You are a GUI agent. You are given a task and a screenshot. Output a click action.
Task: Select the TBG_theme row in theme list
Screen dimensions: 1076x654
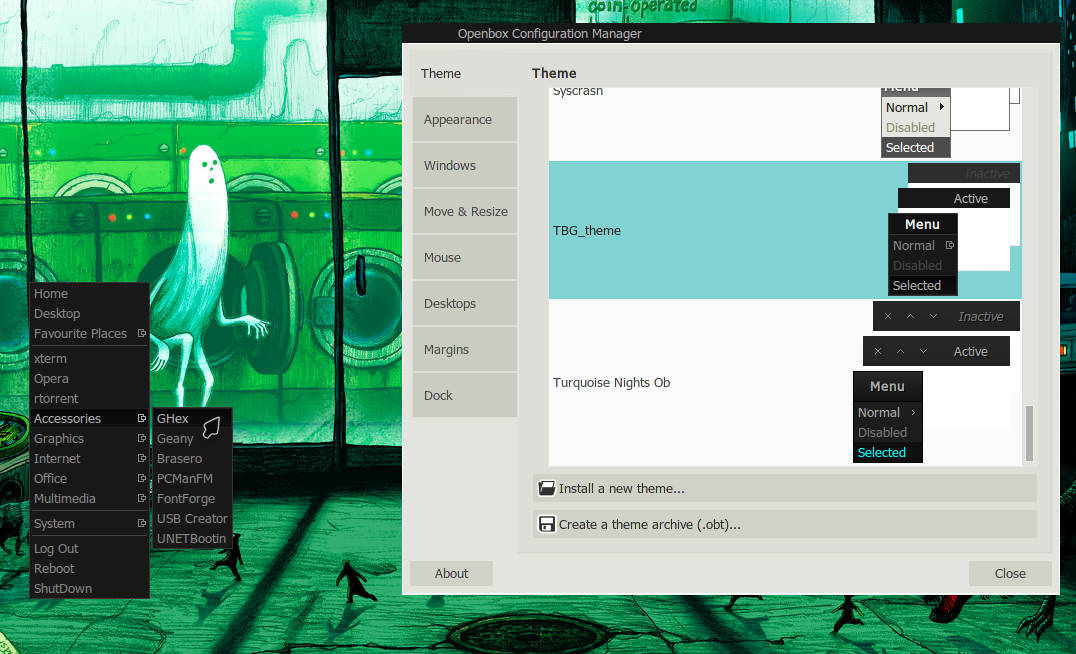[785, 231]
